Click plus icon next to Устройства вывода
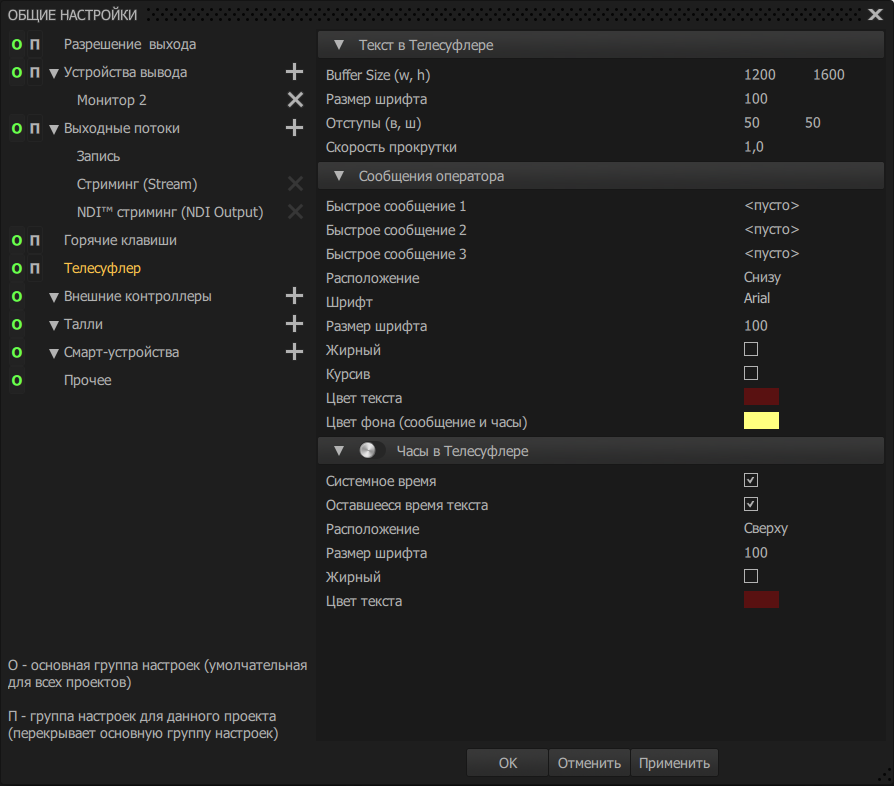 click(294, 72)
